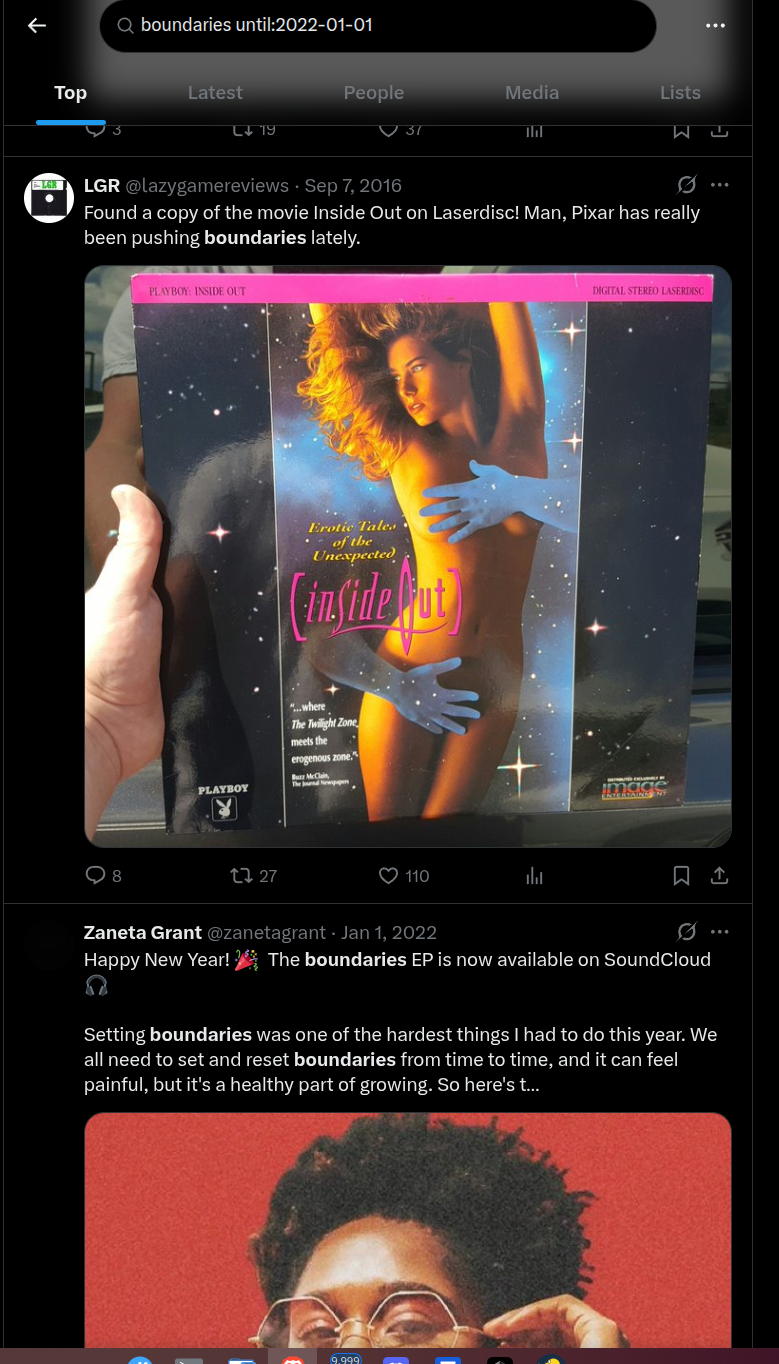The height and width of the screenshot is (1364, 779).
Task: Open the Inside Out Laserdisc photo
Action: click(408, 556)
